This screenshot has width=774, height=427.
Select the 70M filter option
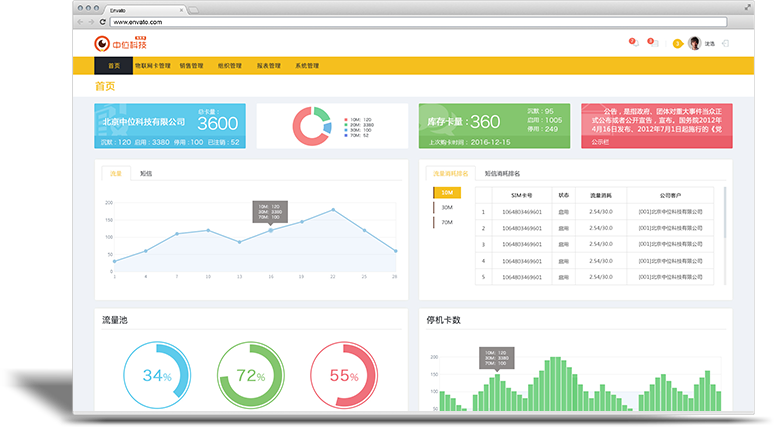pyautogui.click(x=446, y=221)
